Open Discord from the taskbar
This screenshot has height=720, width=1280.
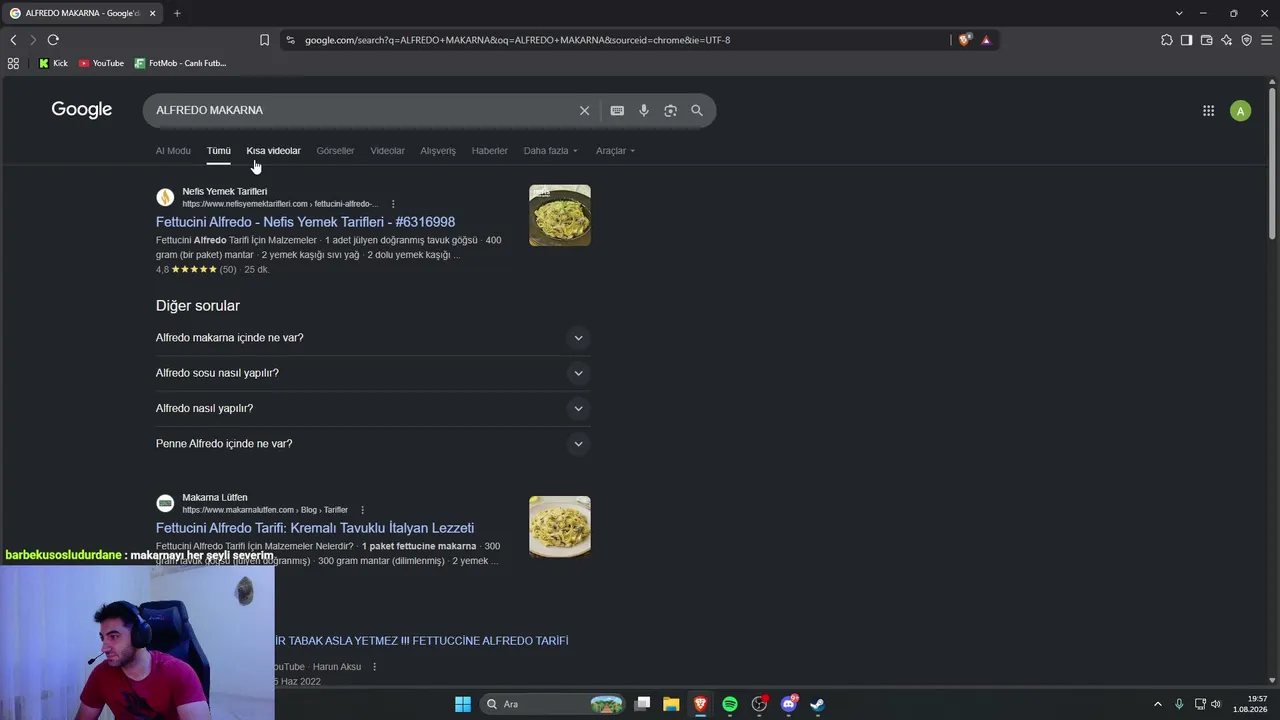click(x=789, y=704)
